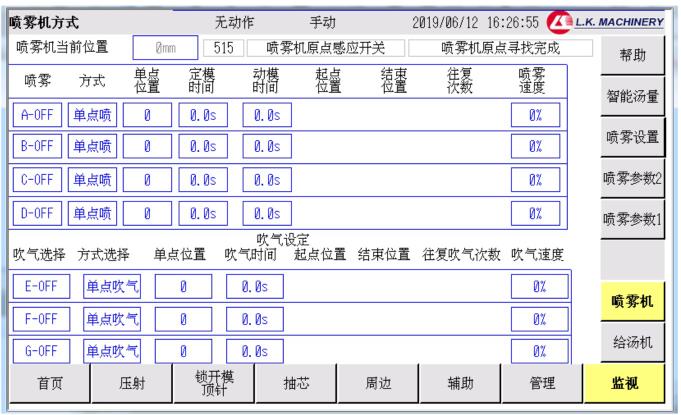Edit row D fixed mold time field
The width and height of the screenshot is (681, 415).
coord(203,213)
